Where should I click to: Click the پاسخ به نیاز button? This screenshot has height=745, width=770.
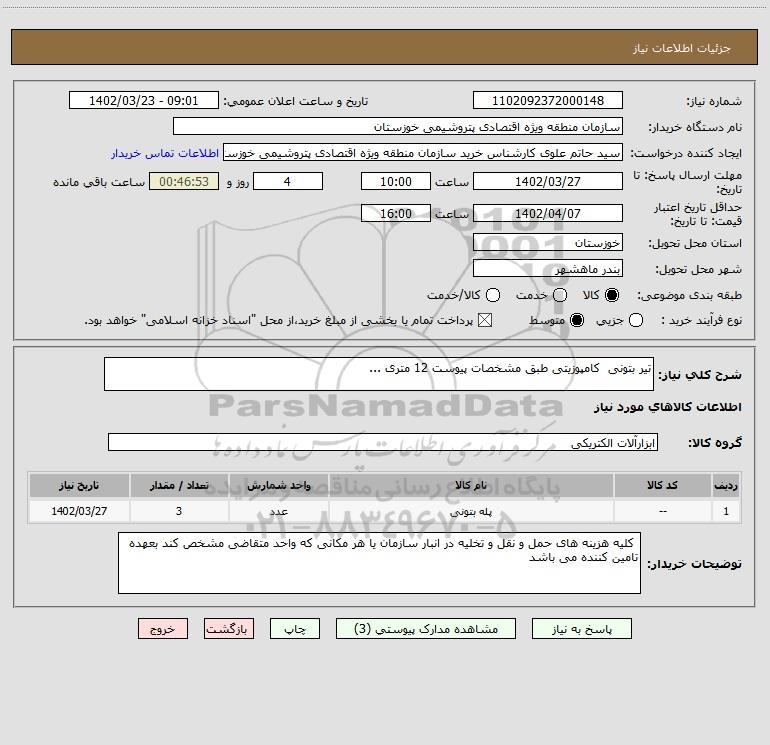[x=581, y=629]
